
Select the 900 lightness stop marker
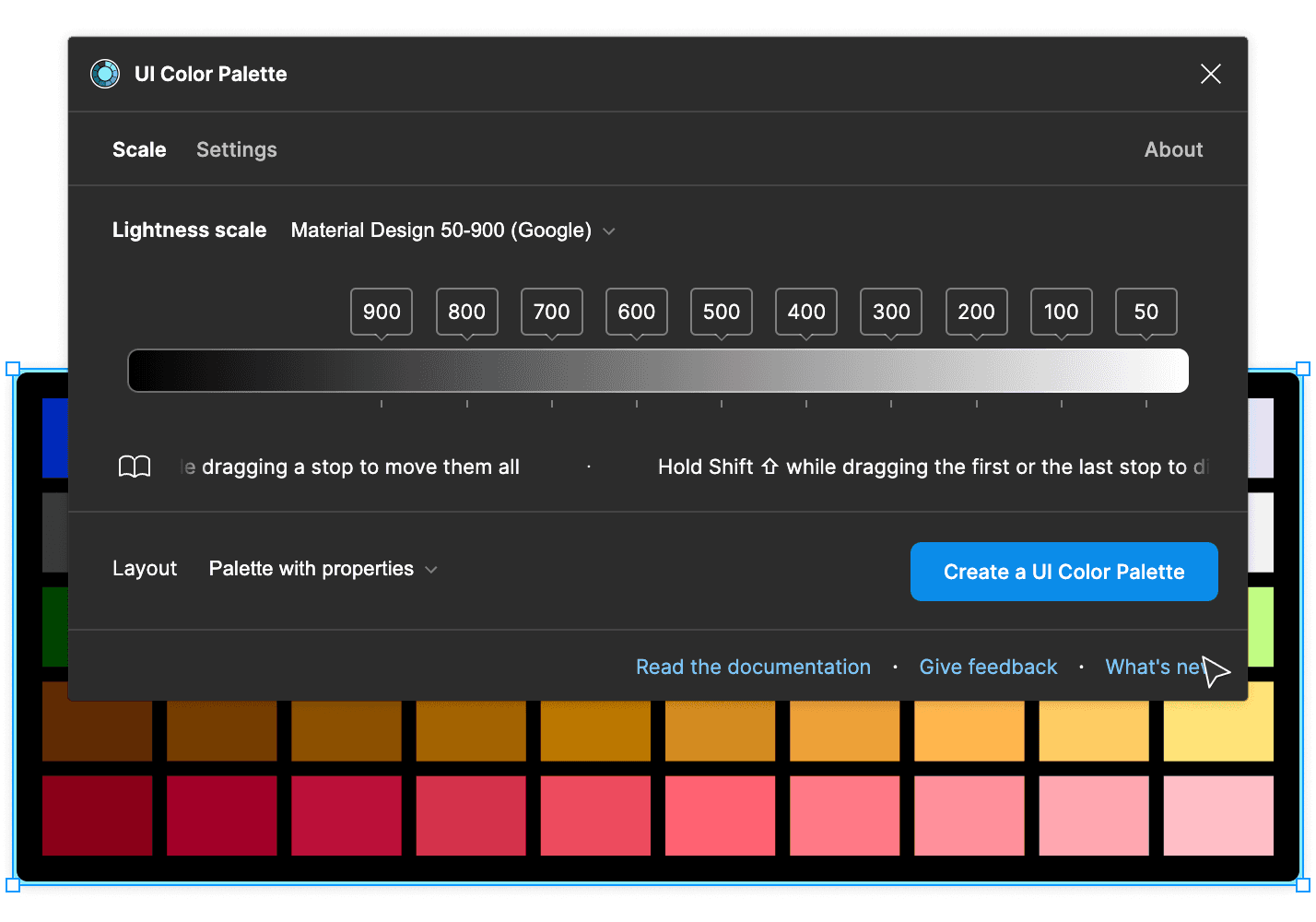coord(381,312)
